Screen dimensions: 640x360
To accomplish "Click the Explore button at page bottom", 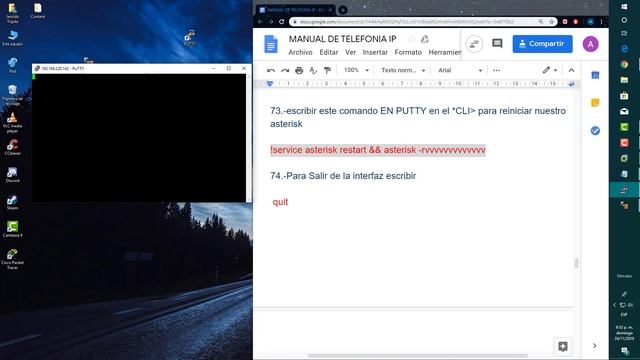I will [x=563, y=347].
